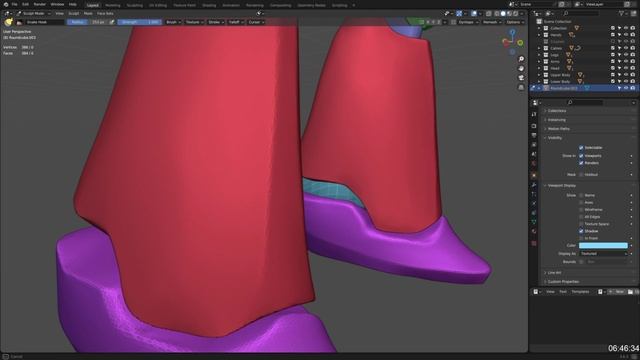Open the Display As dropdown

(603, 253)
